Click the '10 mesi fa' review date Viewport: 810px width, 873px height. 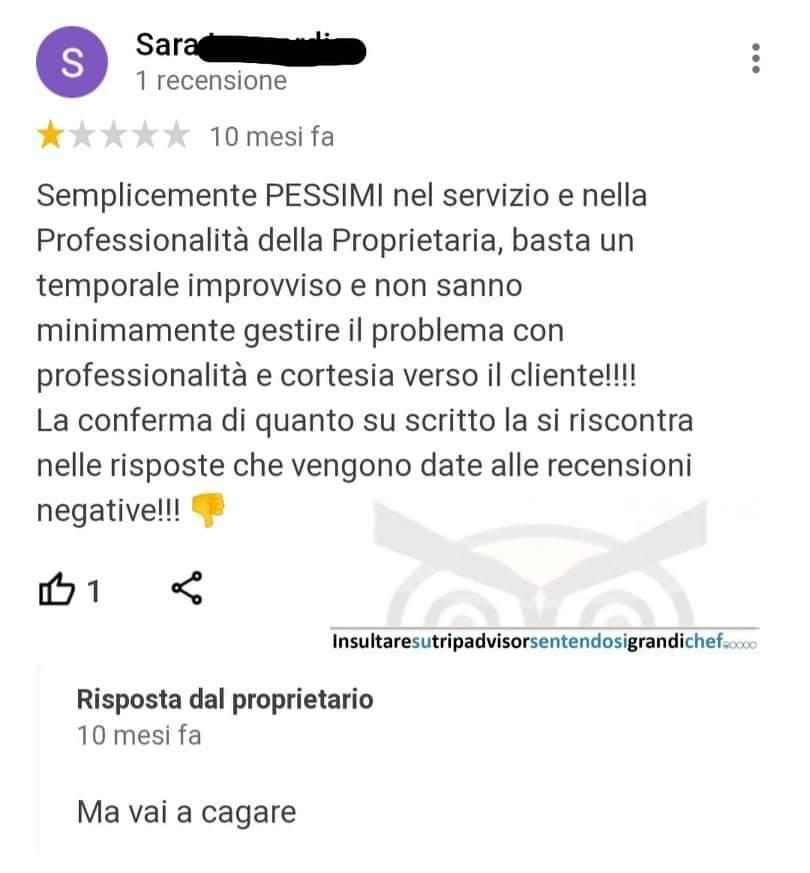272,137
